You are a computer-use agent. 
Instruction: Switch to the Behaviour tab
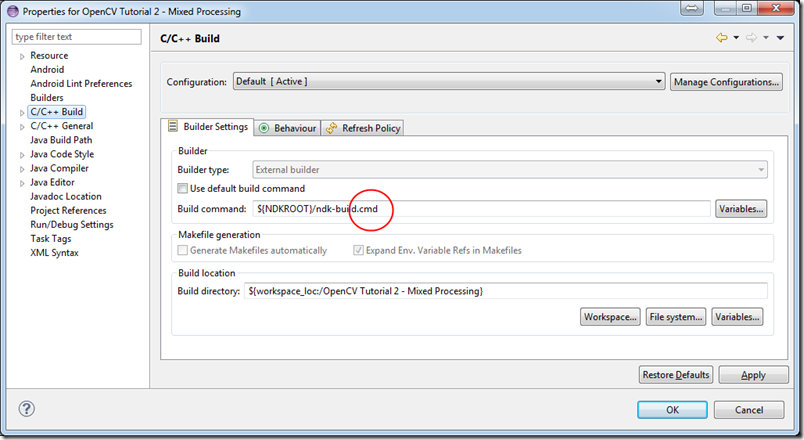[288, 128]
